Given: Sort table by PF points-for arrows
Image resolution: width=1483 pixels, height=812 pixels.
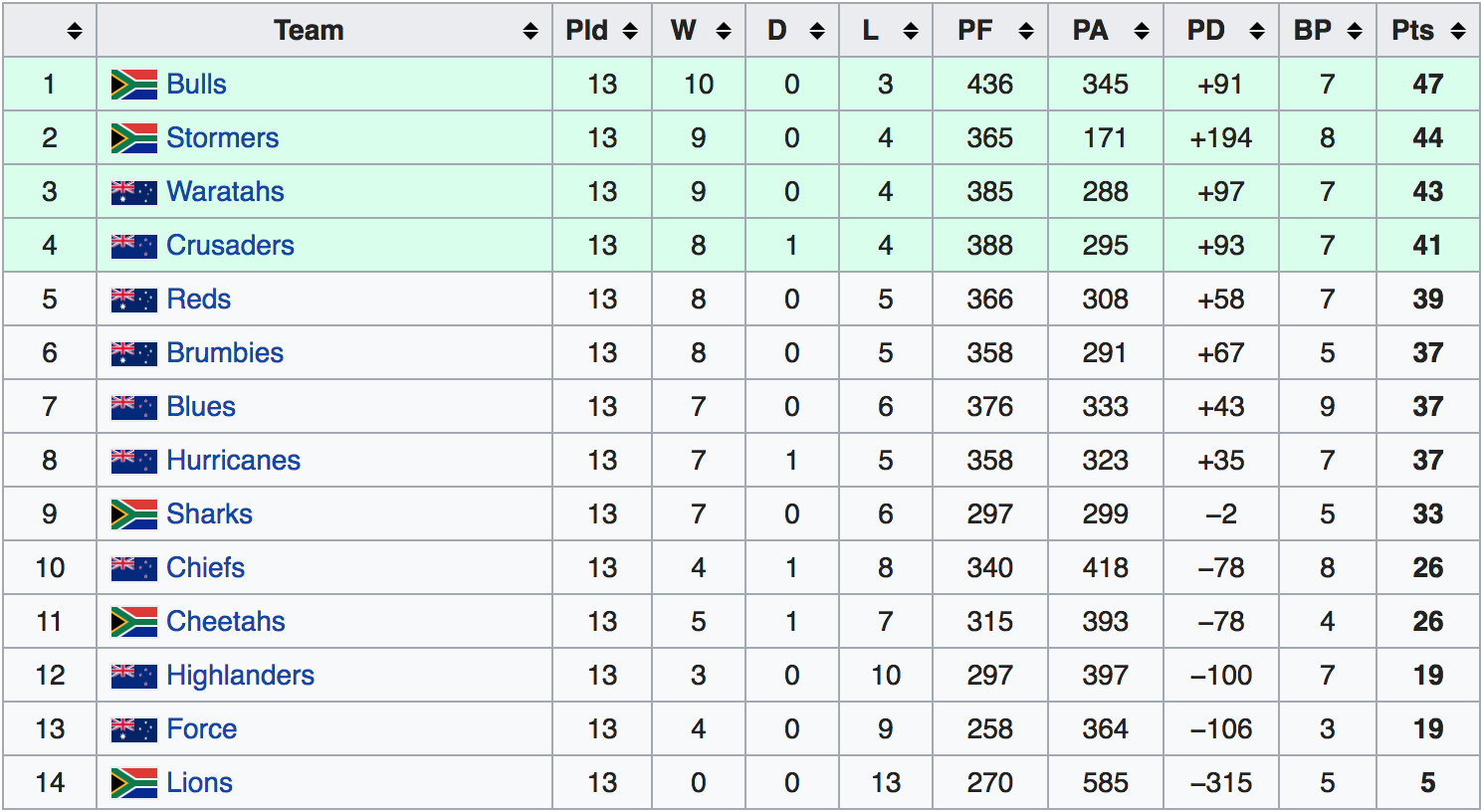Looking at the screenshot, I should point(1026,31).
